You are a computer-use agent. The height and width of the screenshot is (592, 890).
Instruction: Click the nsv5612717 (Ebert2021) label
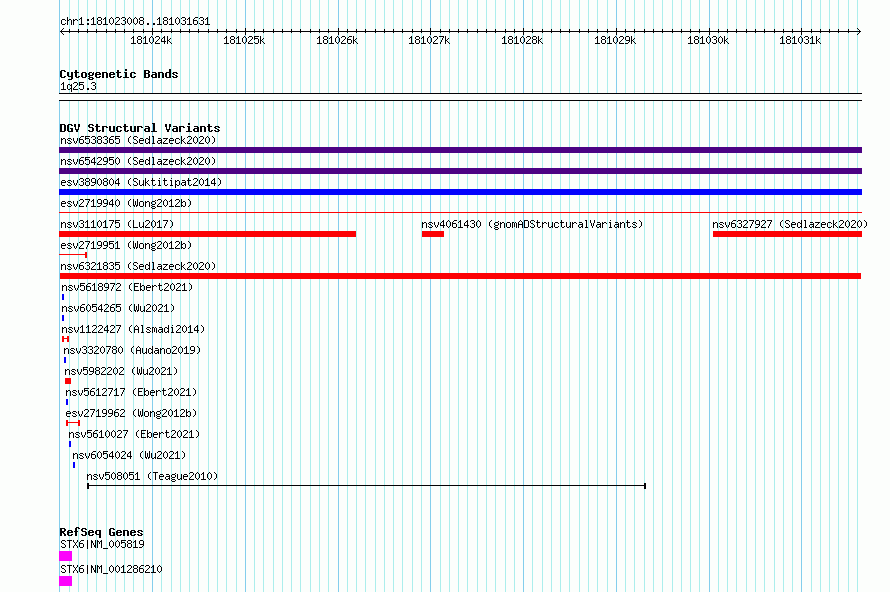[131, 392]
